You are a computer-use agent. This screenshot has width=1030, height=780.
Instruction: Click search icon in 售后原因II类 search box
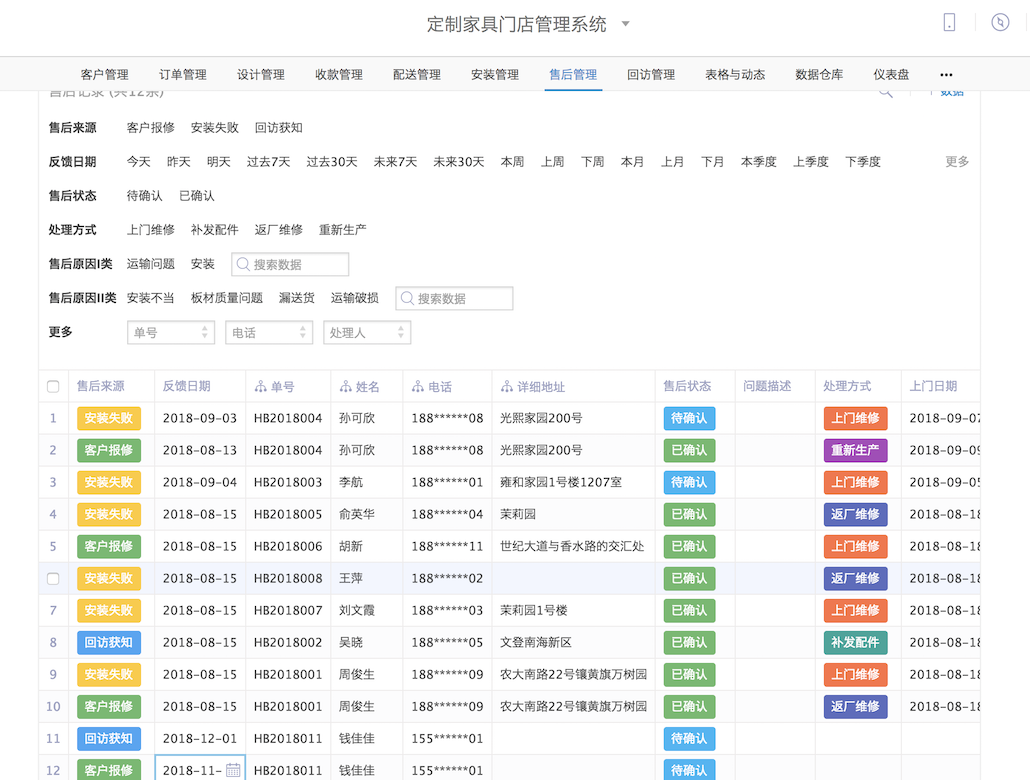(x=407, y=298)
